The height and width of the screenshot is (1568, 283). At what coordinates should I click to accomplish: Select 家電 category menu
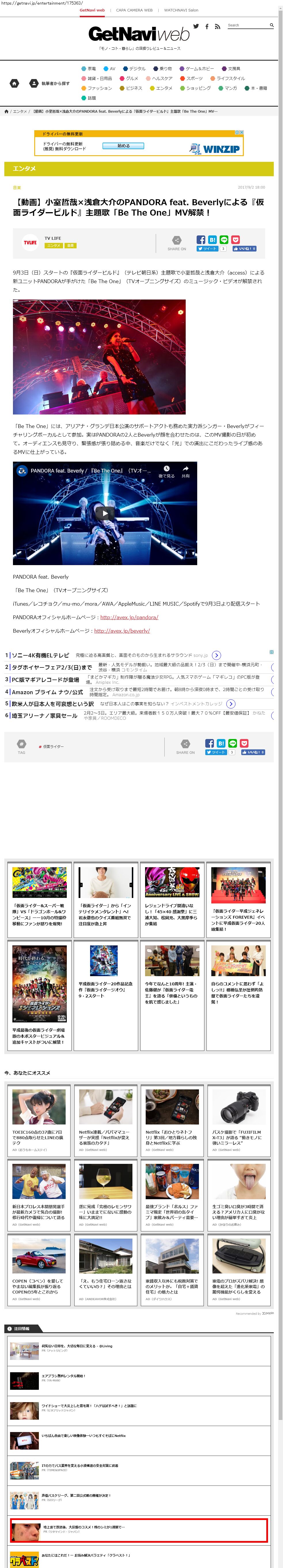click(88, 69)
